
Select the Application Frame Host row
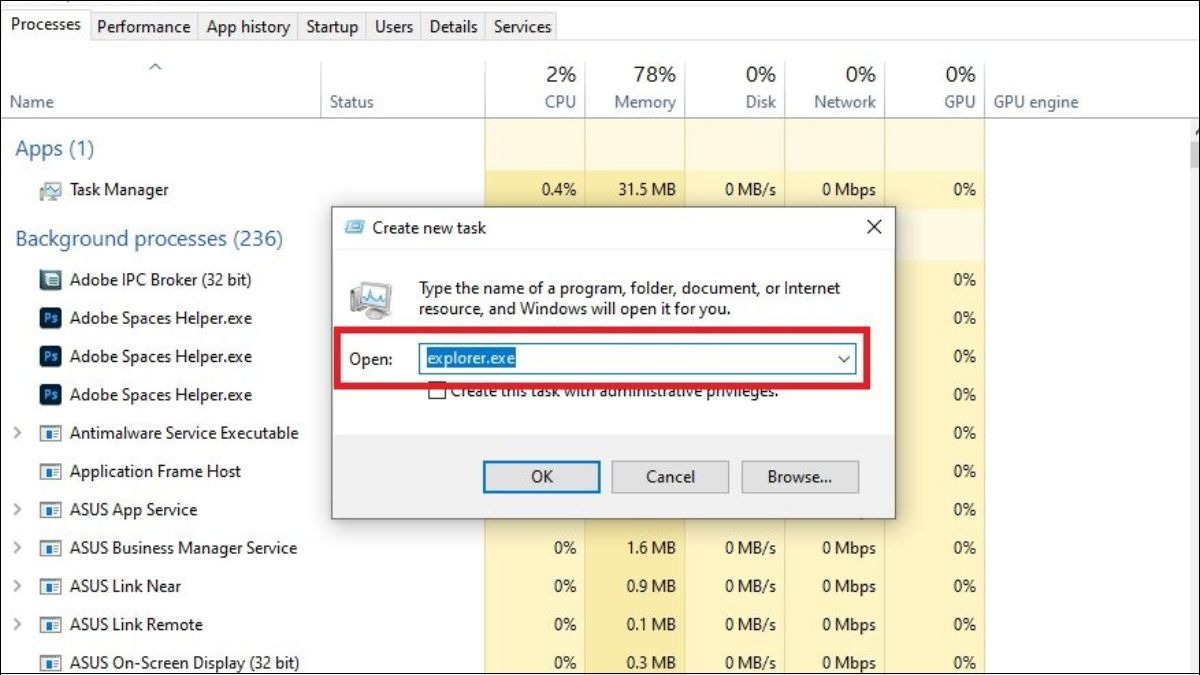coord(165,471)
